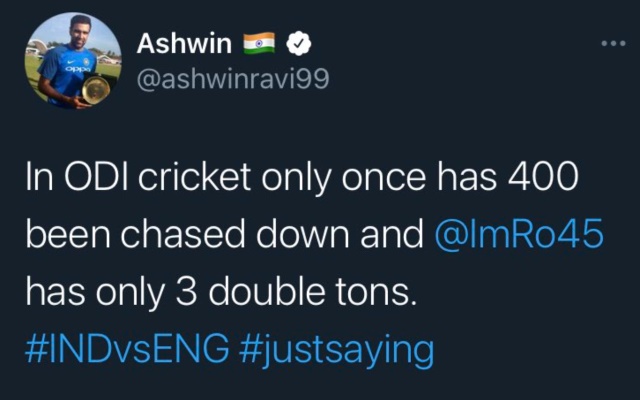Open the #INDvsENG hashtag
This screenshot has height=400, width=640.
click(130, 349)
